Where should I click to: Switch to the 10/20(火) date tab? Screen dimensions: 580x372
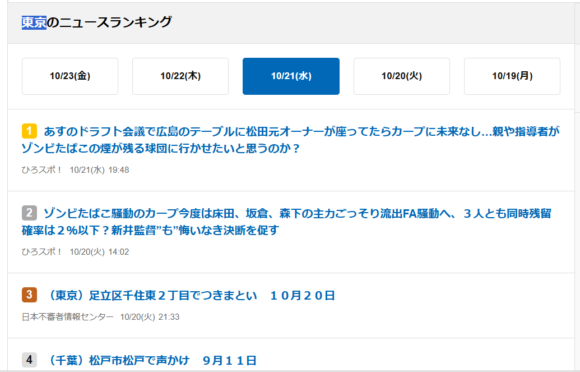(x=402, y=76)
